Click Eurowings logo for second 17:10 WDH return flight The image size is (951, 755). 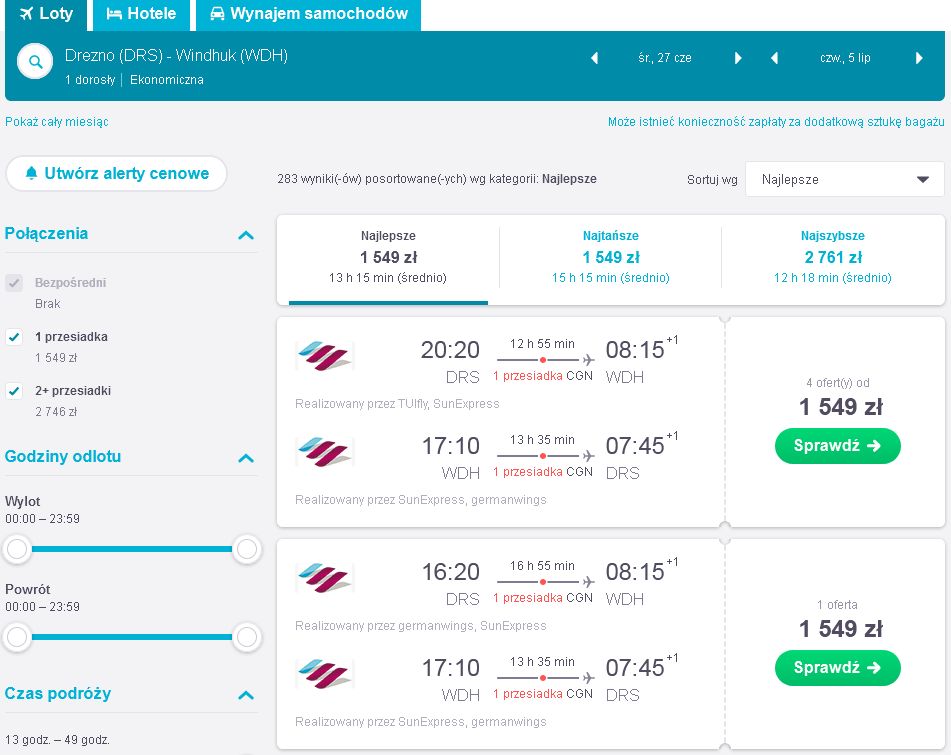[x=324, y=673]
